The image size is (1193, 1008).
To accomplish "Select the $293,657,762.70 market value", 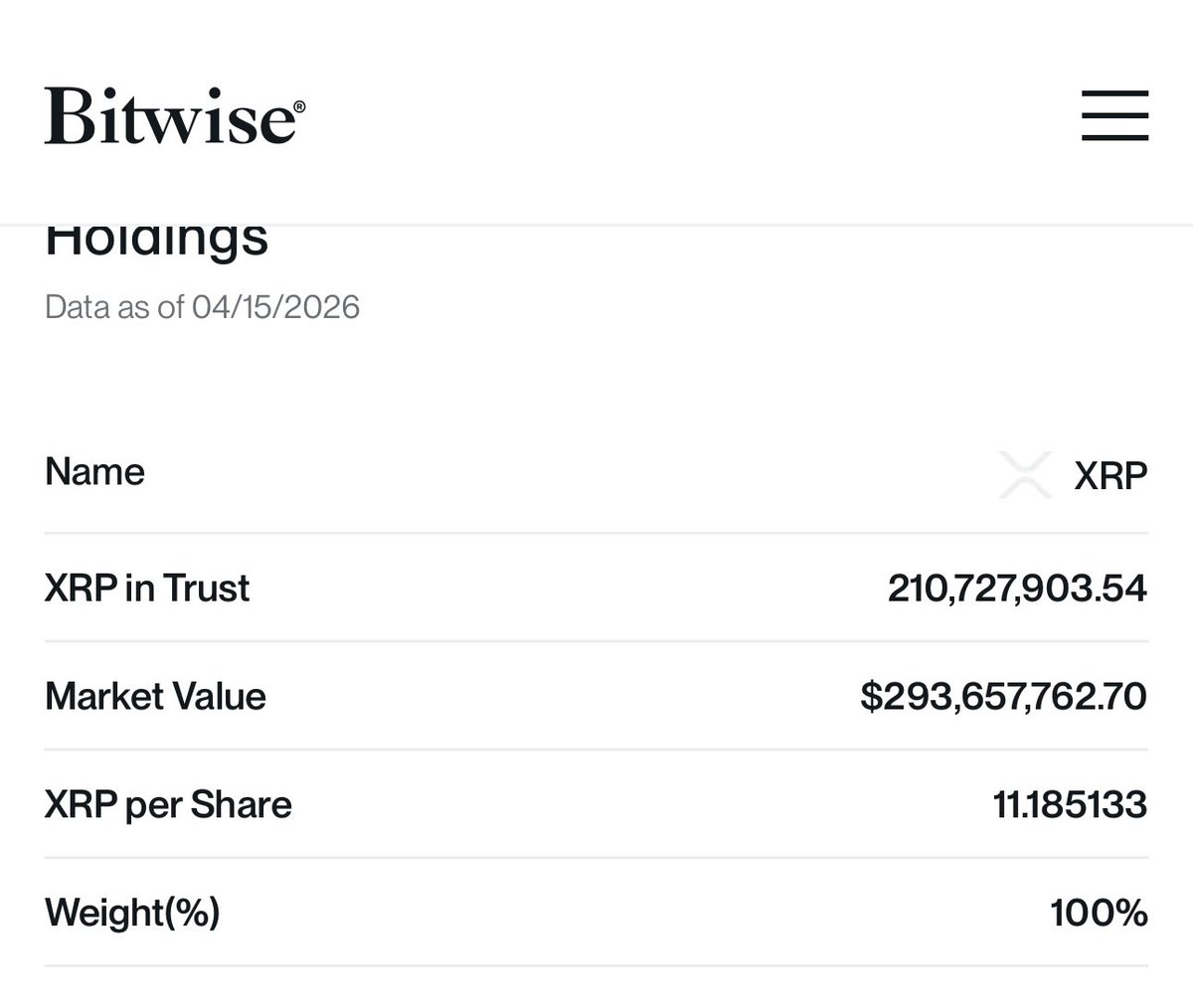I will click(1003, 696).
